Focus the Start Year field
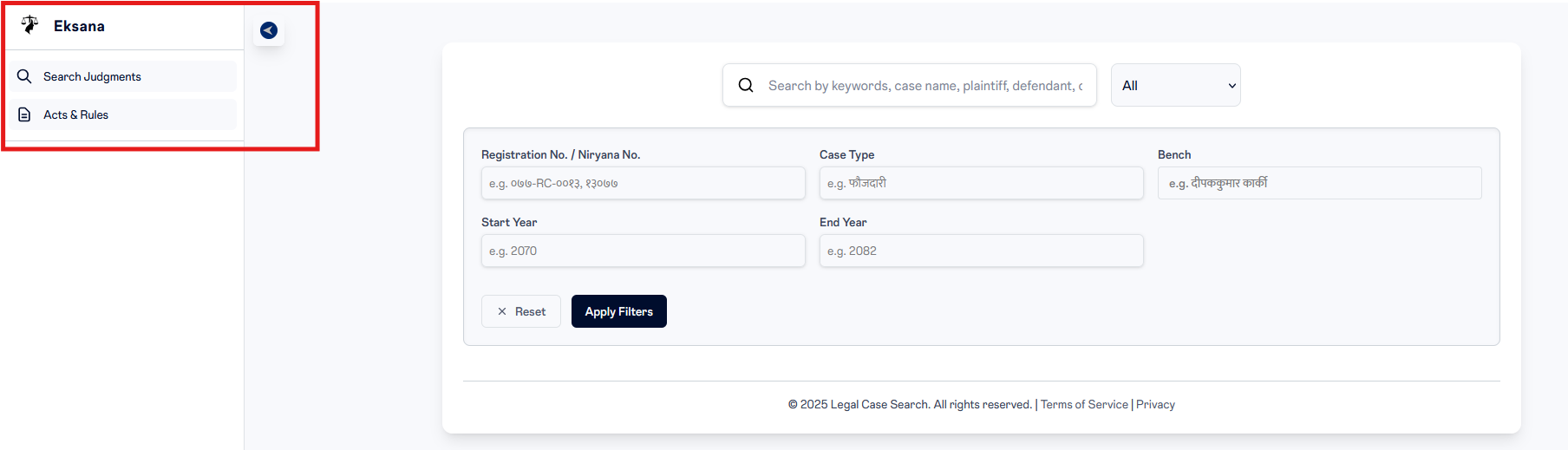Image resolution: width=1568 pixels, height=450 pixels. click(x=643, y=251)
